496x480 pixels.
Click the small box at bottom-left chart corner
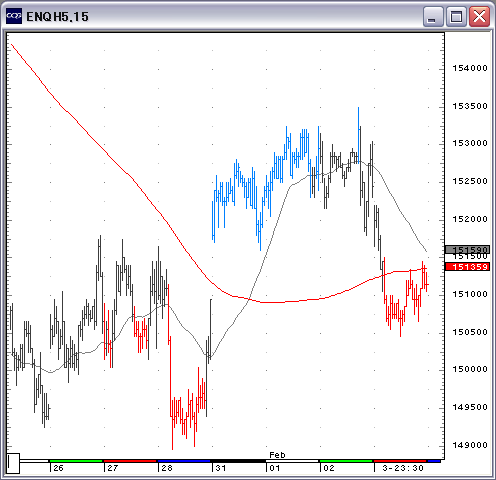point(13,463)
